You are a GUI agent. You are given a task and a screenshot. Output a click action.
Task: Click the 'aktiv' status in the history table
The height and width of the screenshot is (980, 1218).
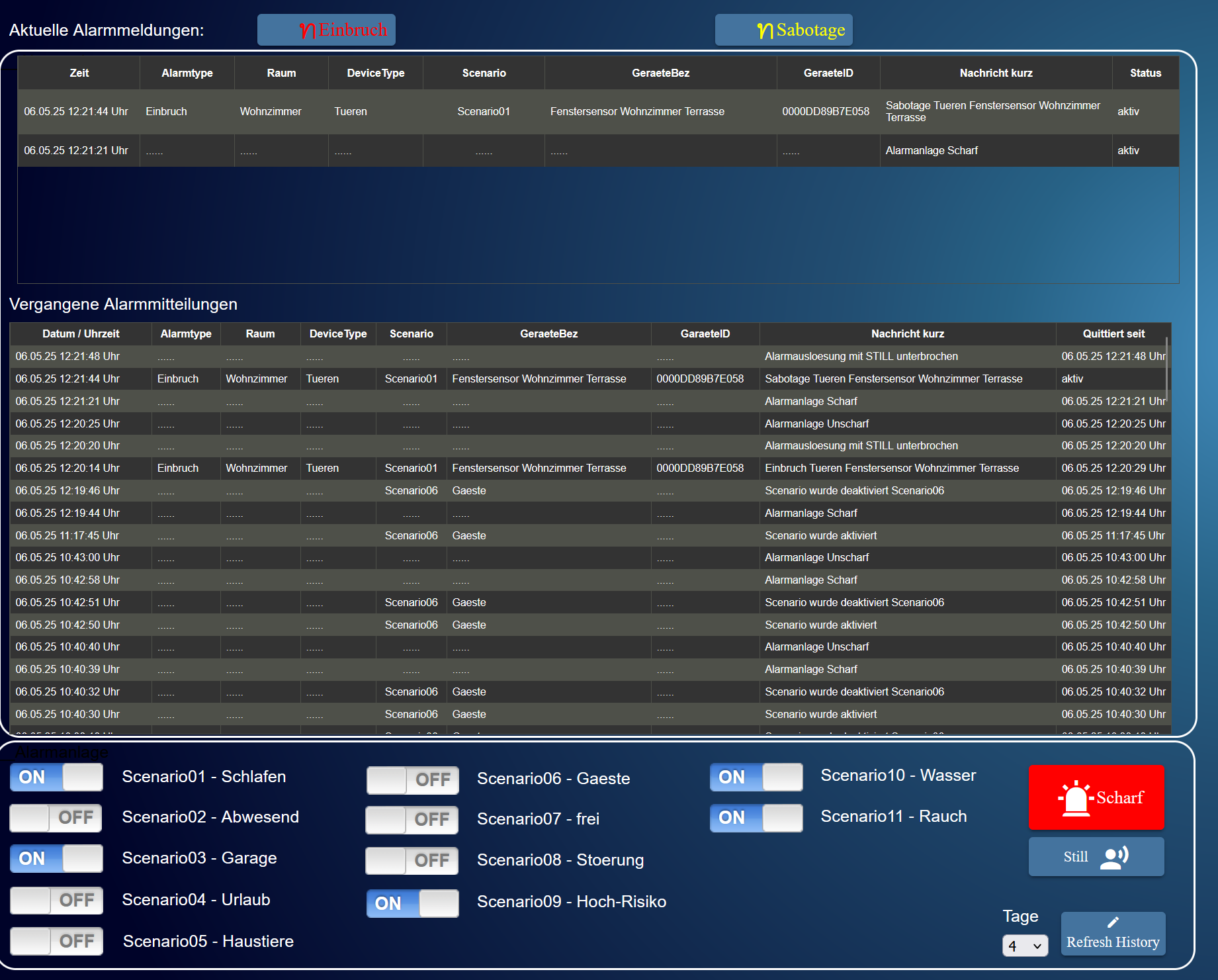click(1072, 379)
